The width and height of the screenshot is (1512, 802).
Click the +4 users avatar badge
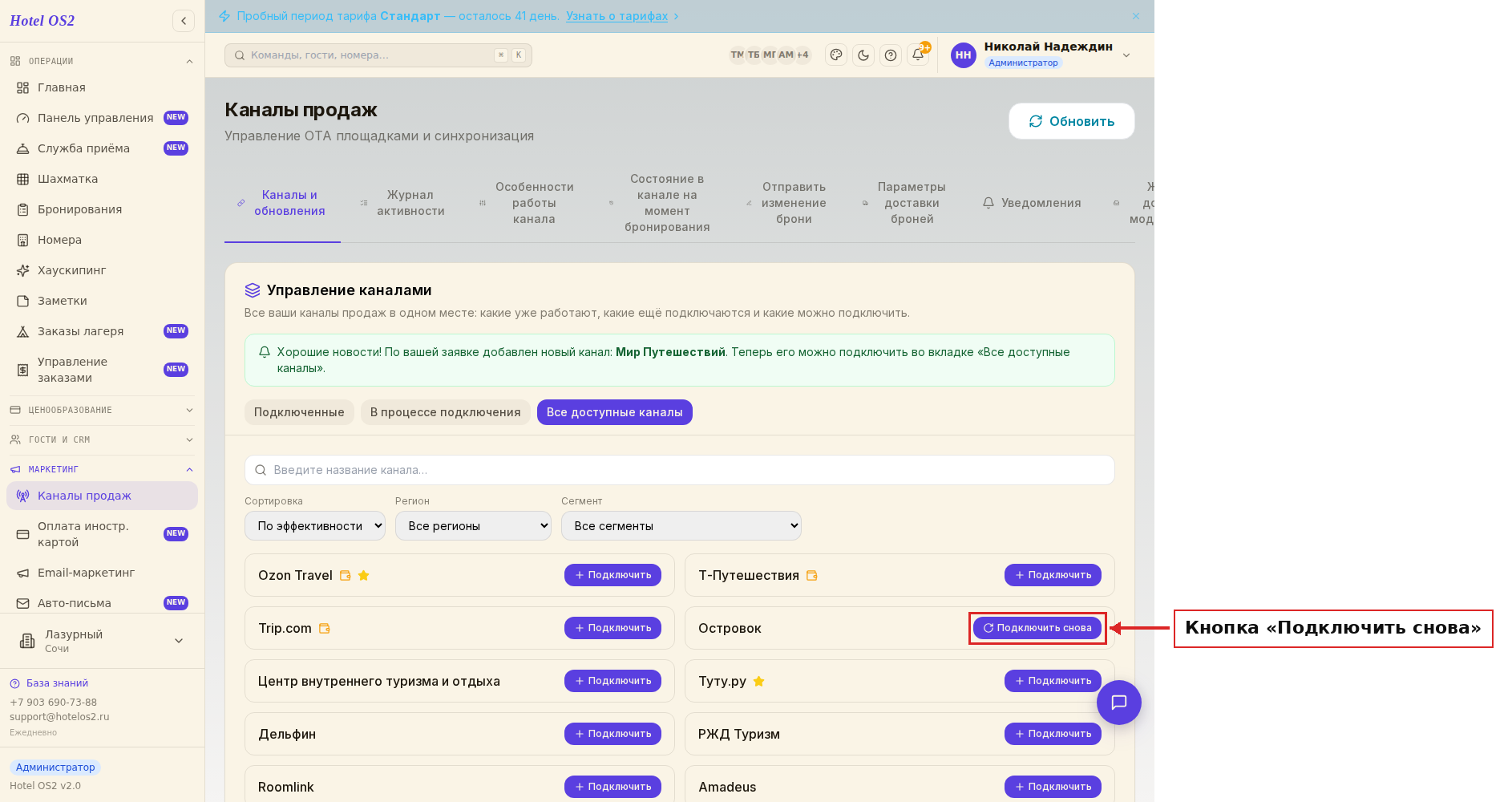click(x=802, y=55)
